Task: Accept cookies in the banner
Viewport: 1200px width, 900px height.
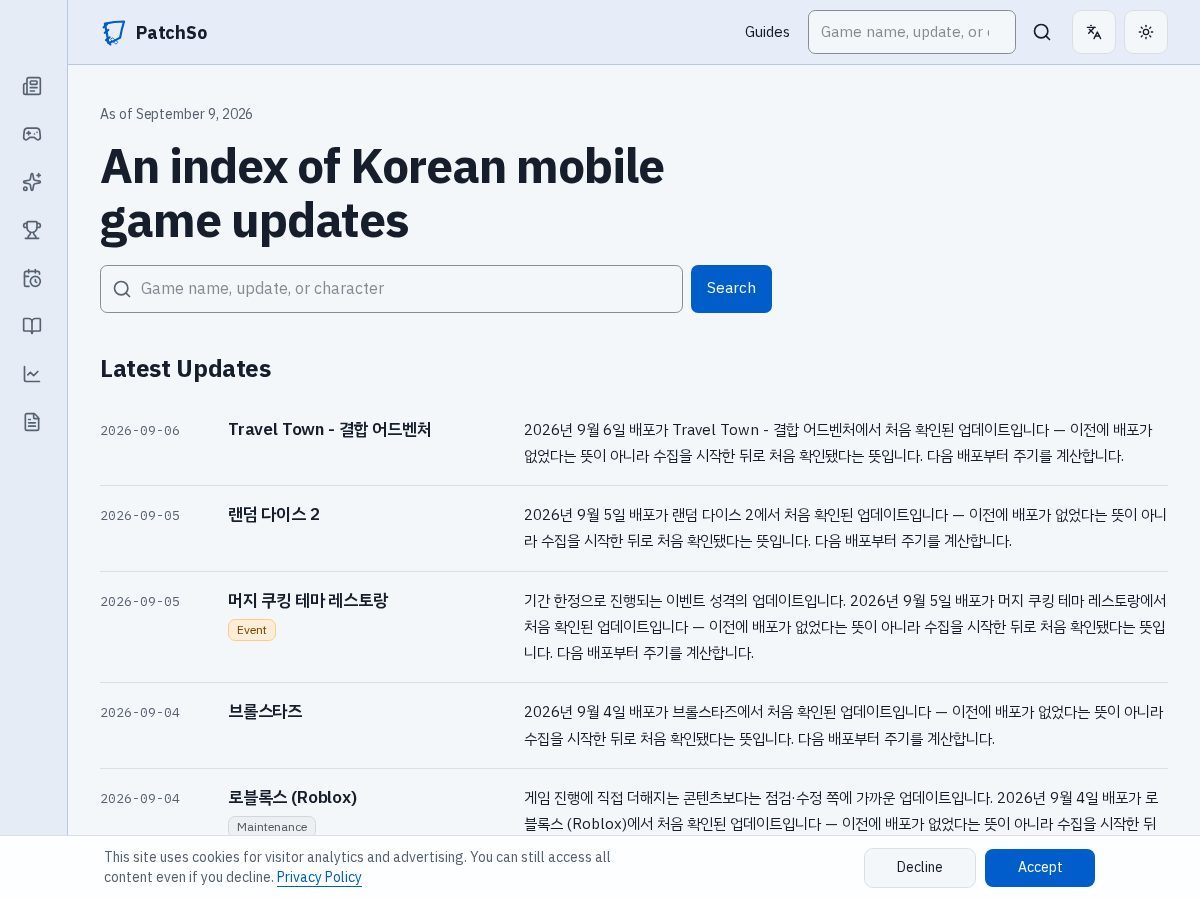Action: point(1040,868)
